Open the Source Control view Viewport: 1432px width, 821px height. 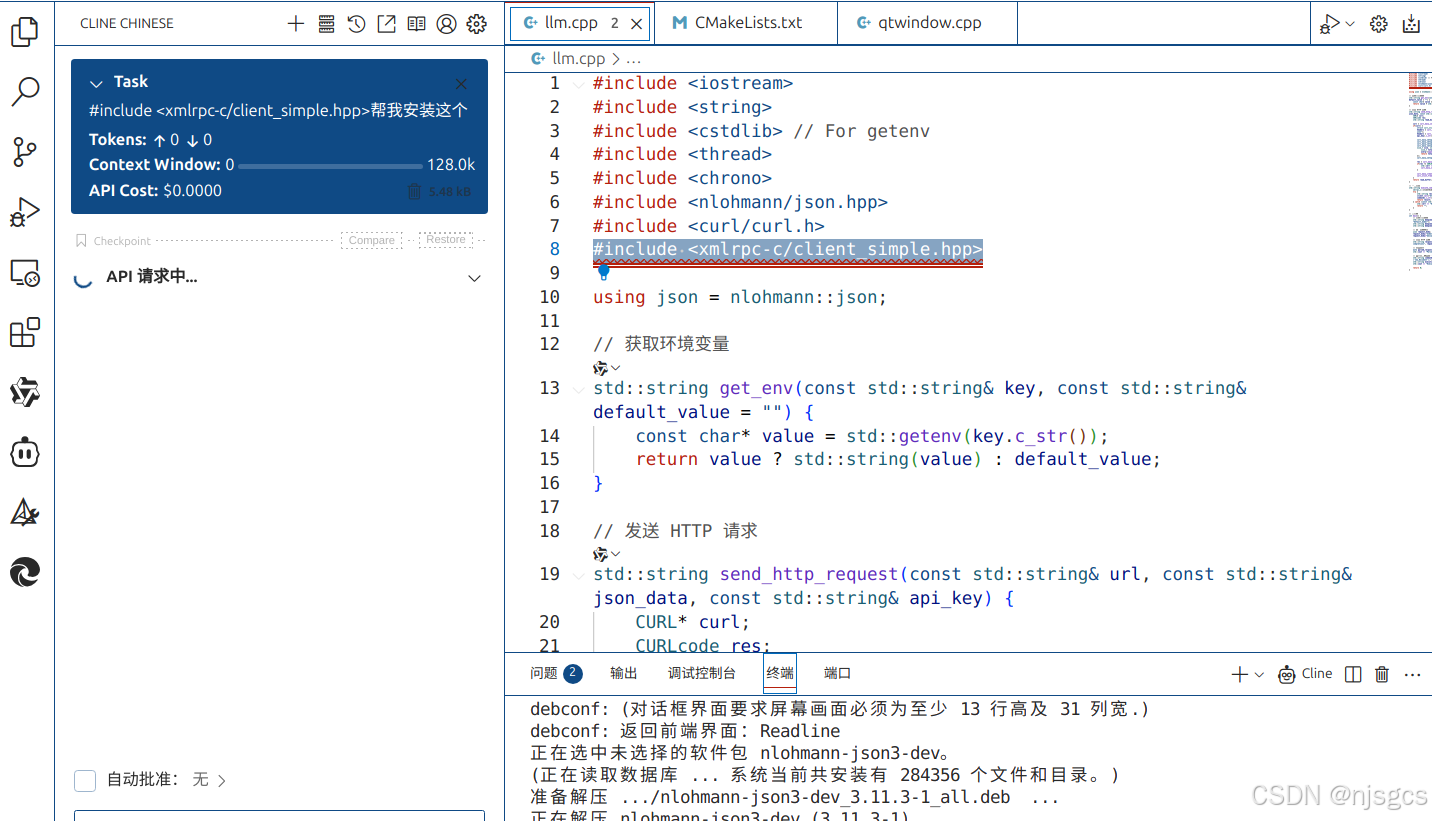point(25,152)
